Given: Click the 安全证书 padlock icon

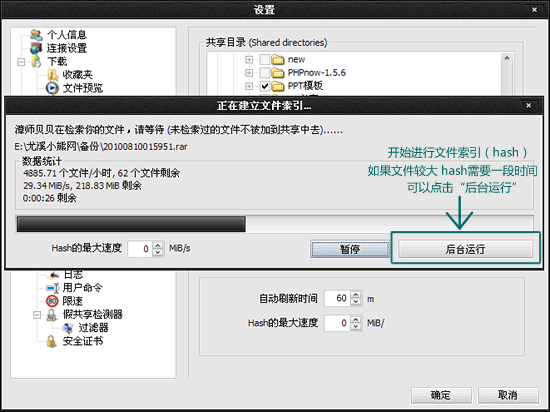Looking at the screenshot, I should pyautogui.click(x=52, y=341).
